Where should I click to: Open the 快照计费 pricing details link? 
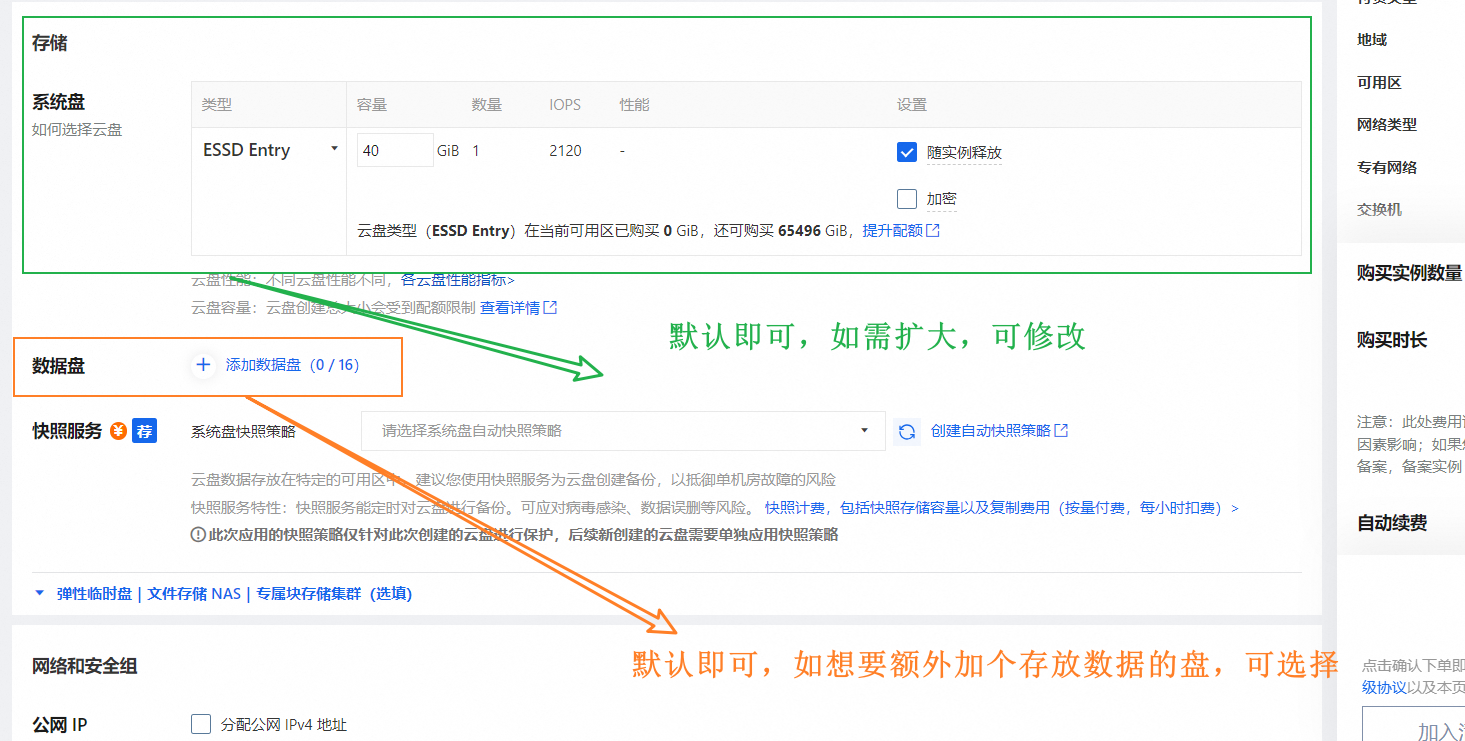[x=1001, y=508]
